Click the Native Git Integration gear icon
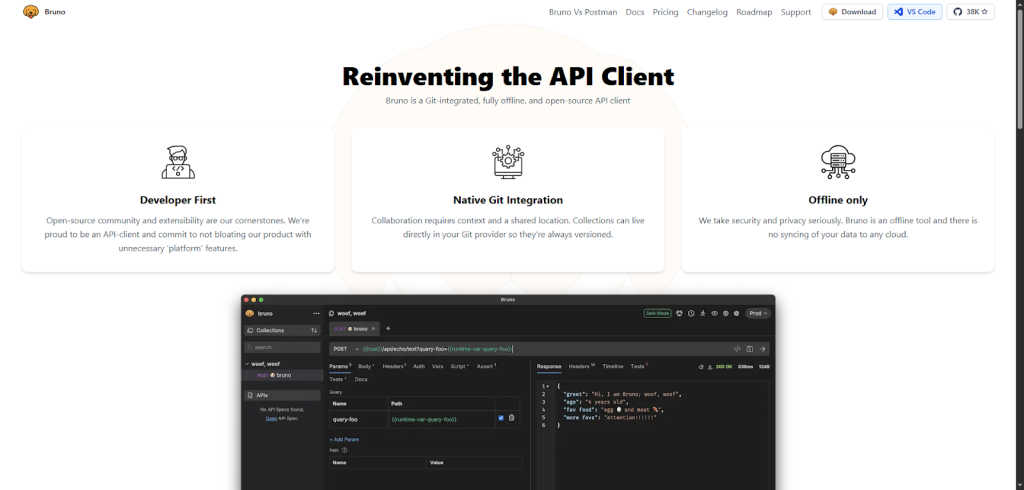Viewport: 1024px width, 490px height. (x=508, y=161)
